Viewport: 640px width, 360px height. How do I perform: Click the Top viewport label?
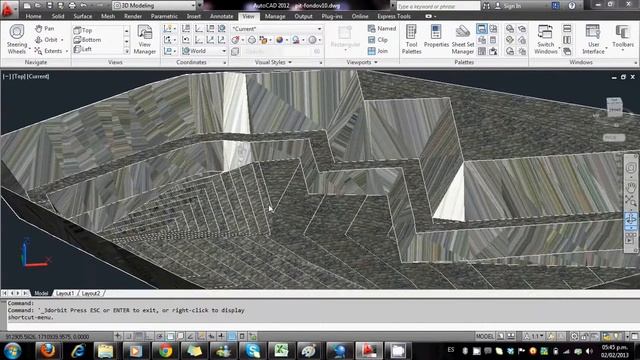pos(19,76)
